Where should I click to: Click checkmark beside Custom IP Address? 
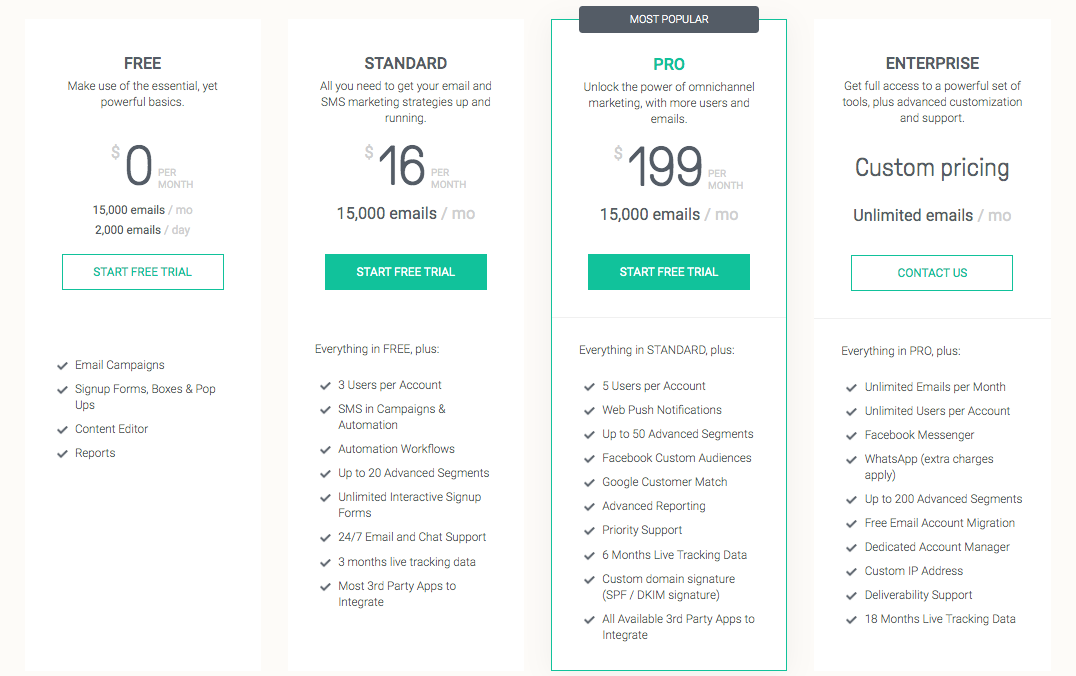pyautogui.click(x=852, y=572)
